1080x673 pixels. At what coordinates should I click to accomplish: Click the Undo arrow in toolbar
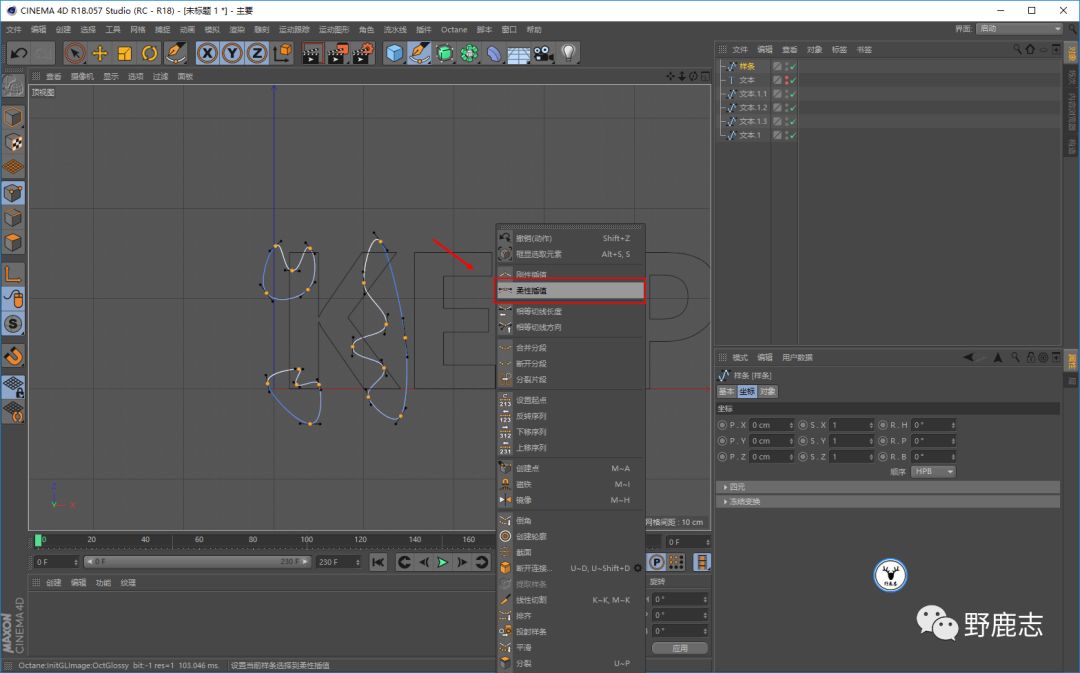pos(18,53)
